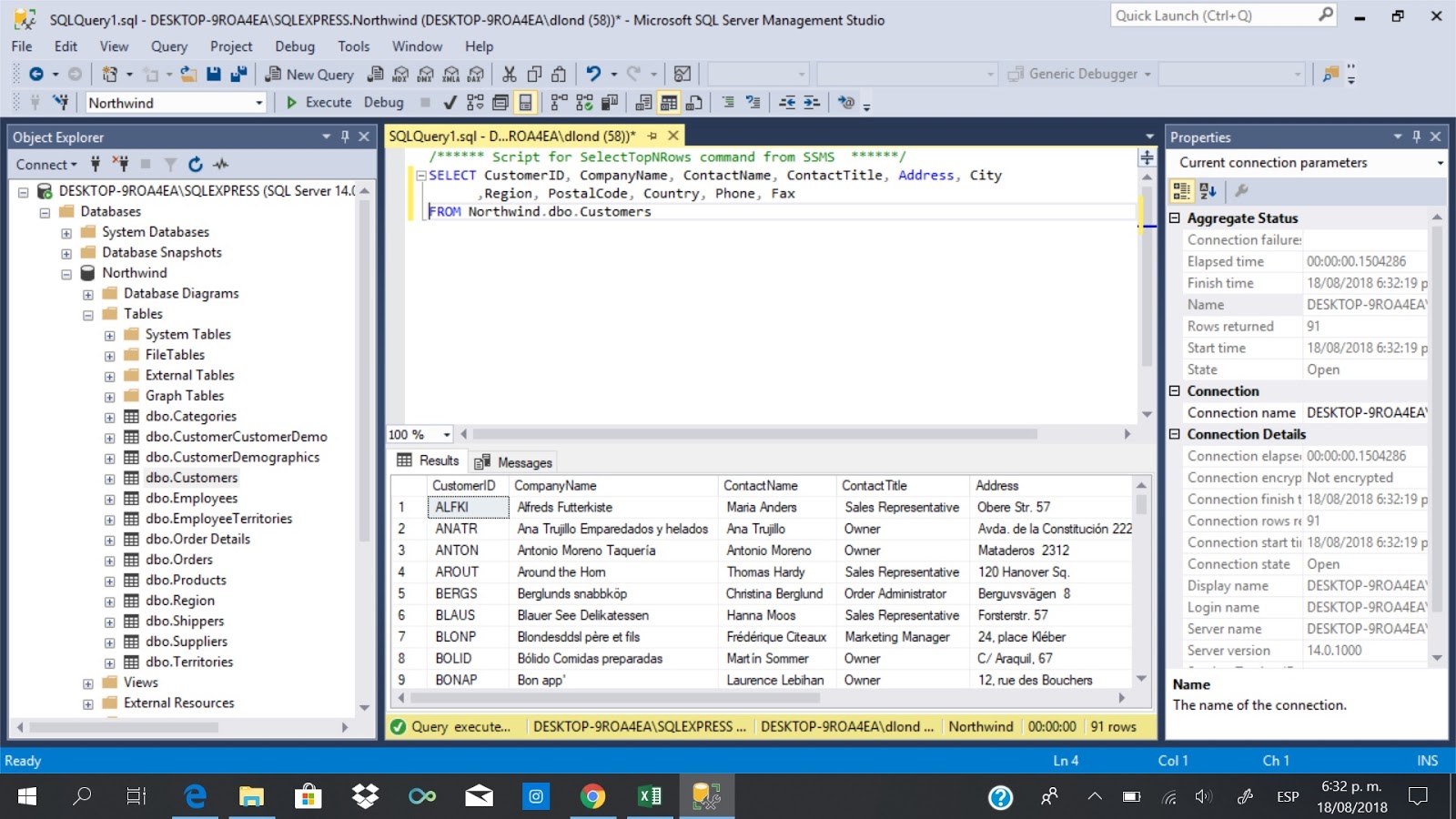
Task: Collapse the Connection Details section
Action: click(x=1174, y=434)
